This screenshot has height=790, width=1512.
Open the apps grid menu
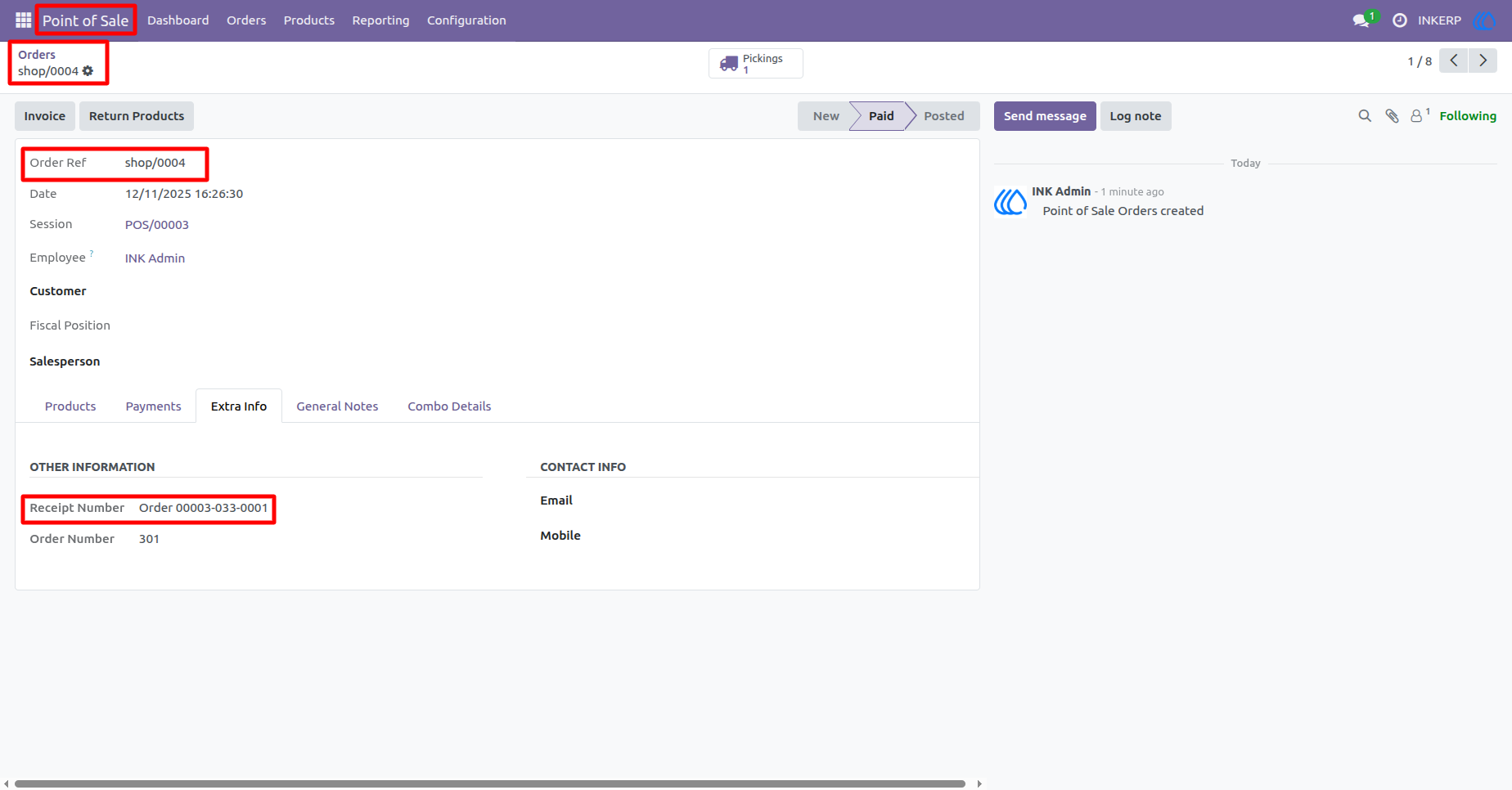pyautogui.click(x=23, y=20)
